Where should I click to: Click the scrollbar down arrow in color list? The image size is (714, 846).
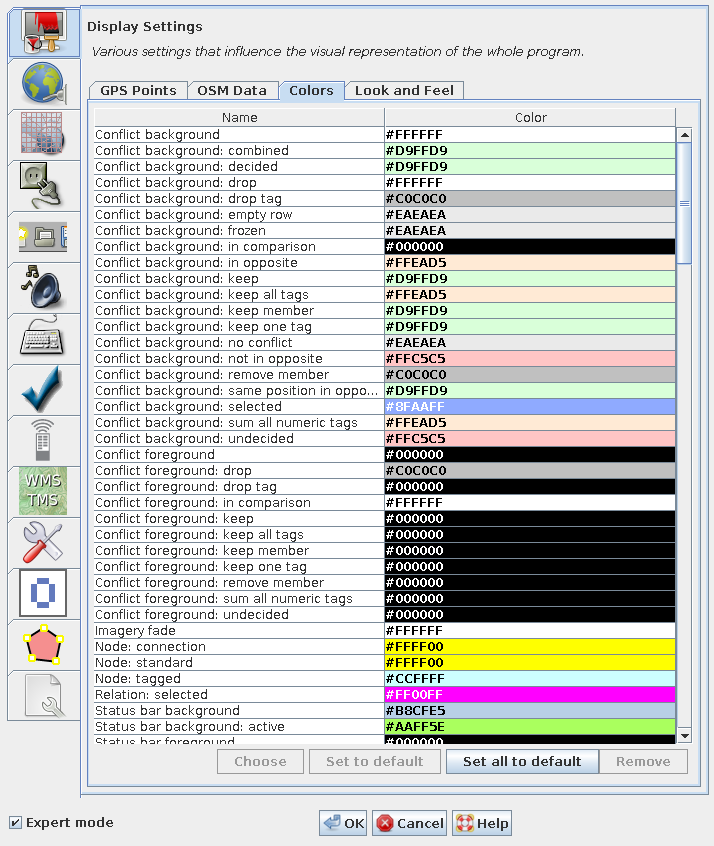point(684,735)
